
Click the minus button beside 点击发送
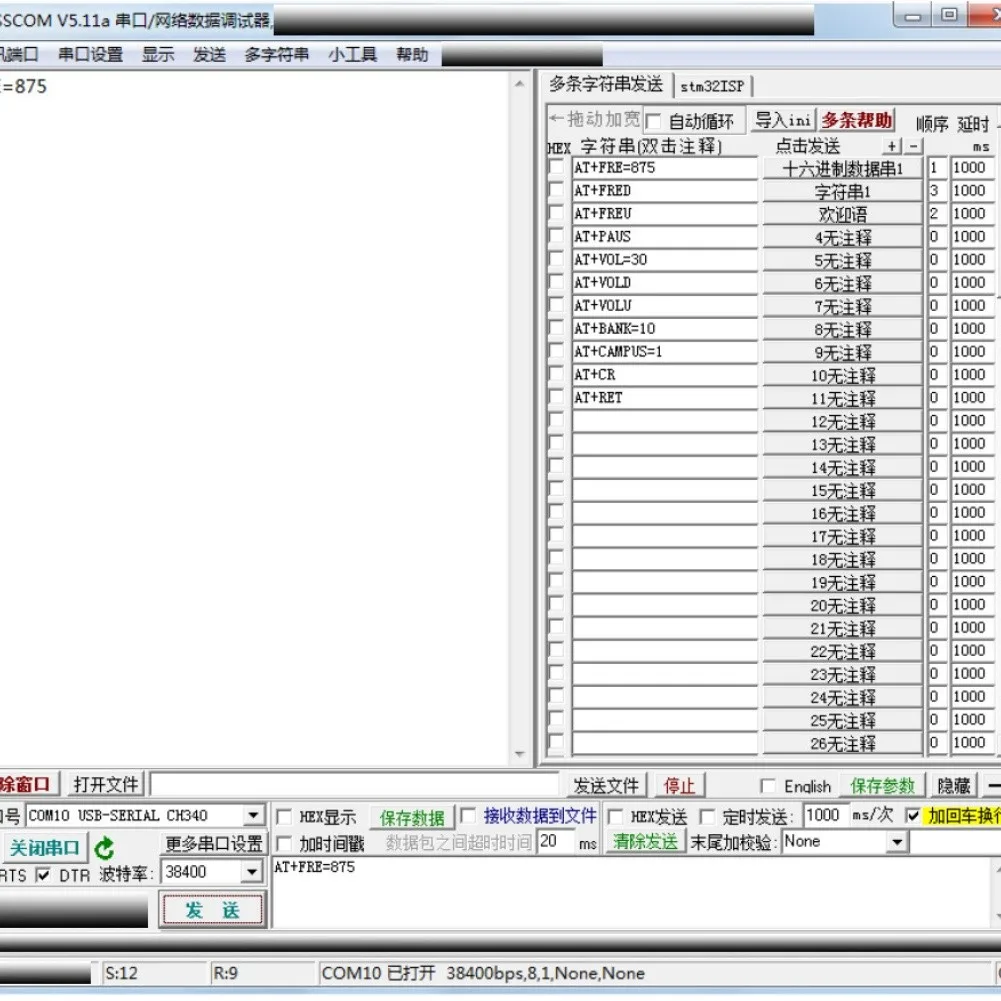pyautogui.click(x=911, y=147)
